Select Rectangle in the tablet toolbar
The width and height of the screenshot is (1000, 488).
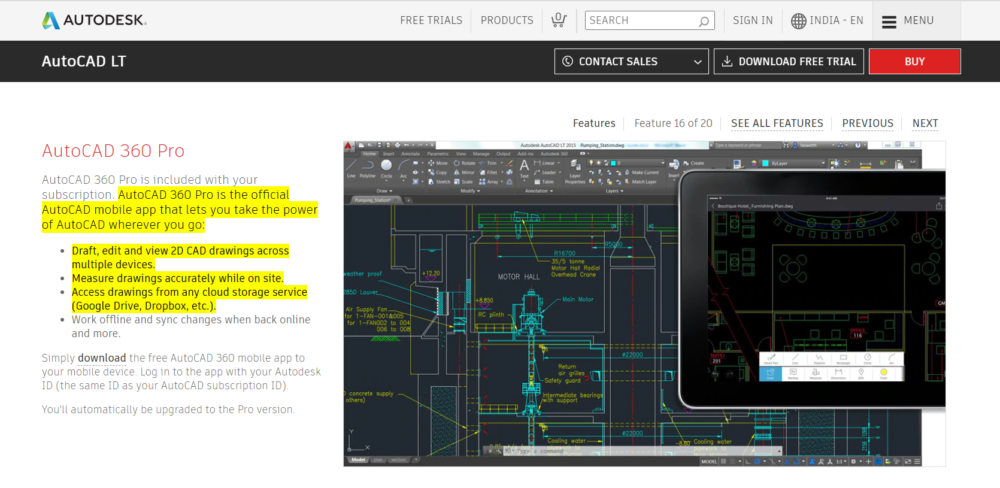(x=843, y=359)
